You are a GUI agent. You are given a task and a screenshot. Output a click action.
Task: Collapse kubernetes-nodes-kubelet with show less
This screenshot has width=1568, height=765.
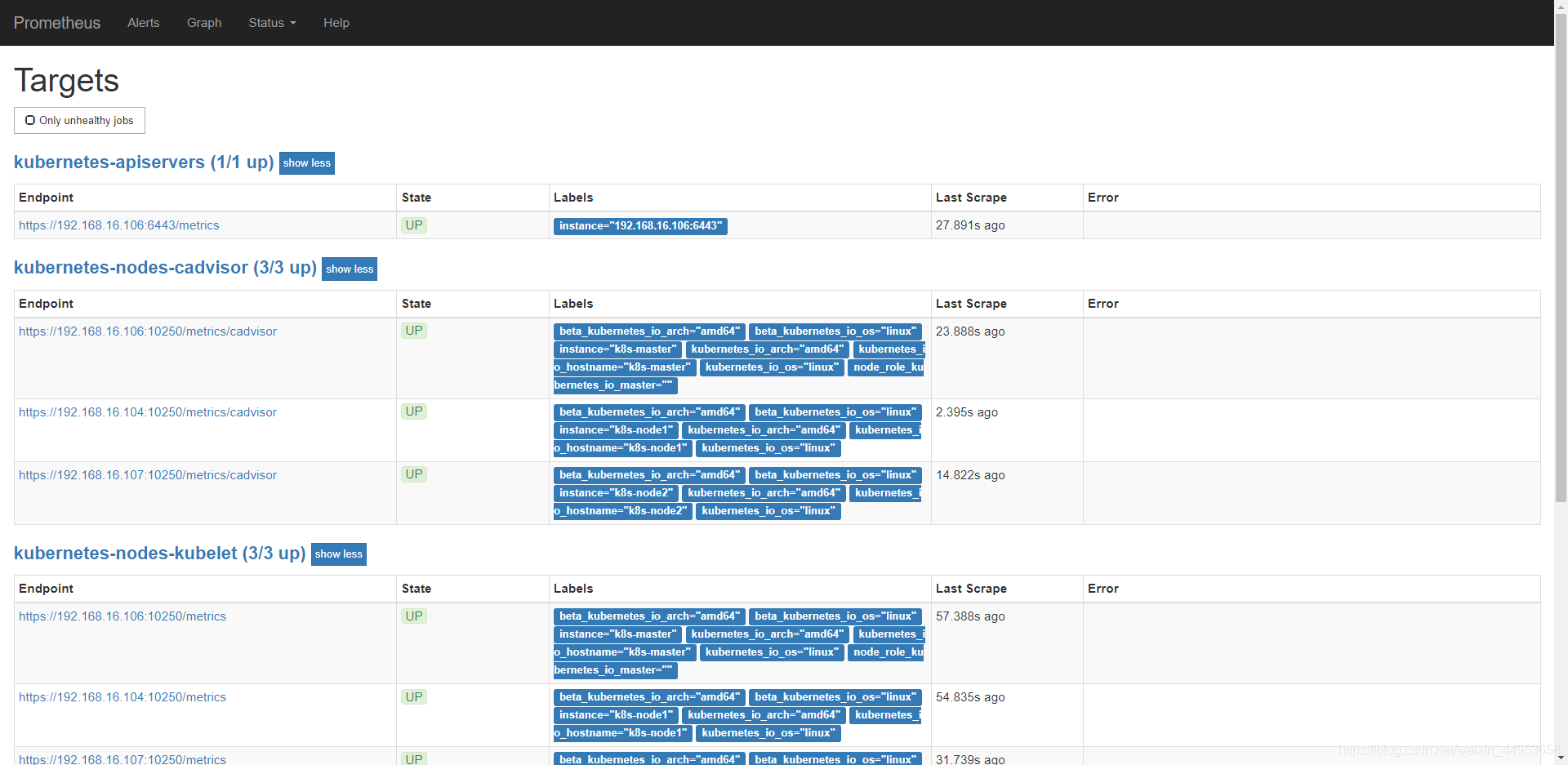pyautogui.click(x=339, y=554)
